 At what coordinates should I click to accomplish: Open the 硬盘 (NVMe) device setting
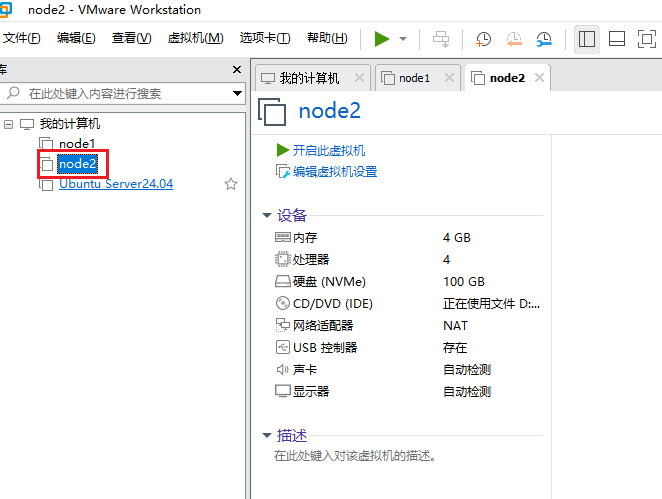[329, 282]
